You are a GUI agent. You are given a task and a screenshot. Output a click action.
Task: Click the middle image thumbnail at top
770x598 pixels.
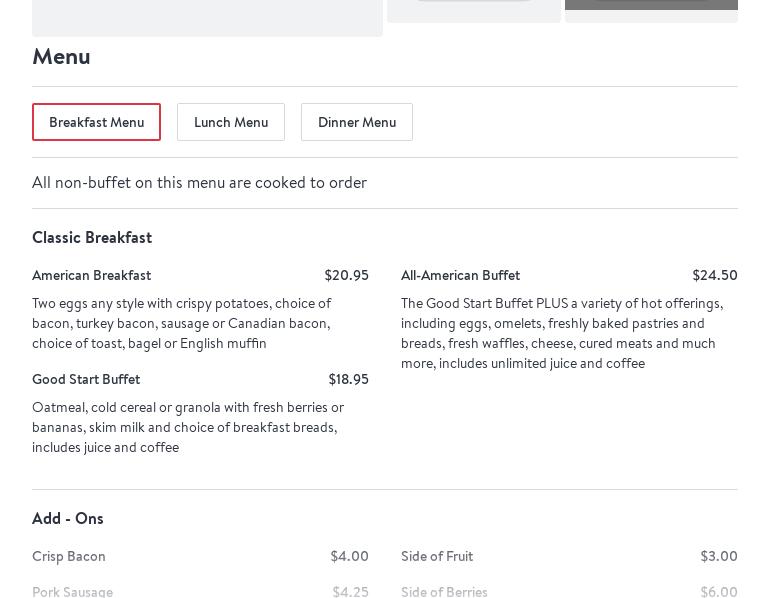click(x=474, y=10)
